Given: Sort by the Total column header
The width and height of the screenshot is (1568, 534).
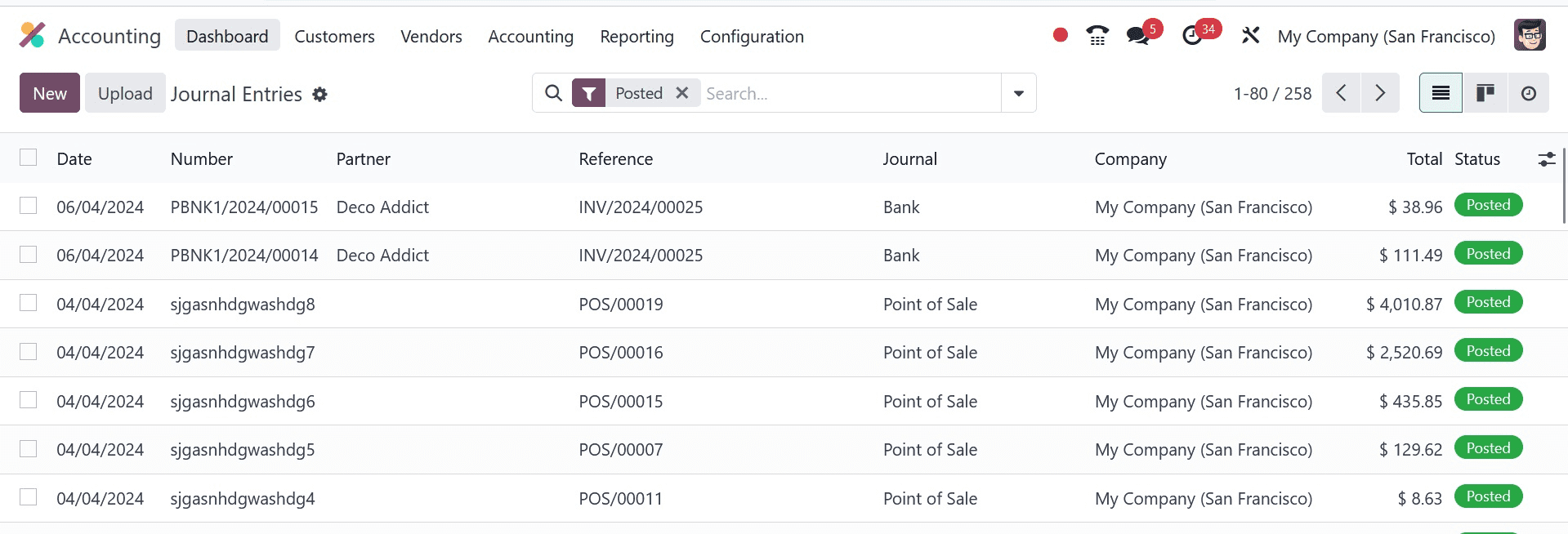Looking at the screenshot, I should coord(1424,159).
